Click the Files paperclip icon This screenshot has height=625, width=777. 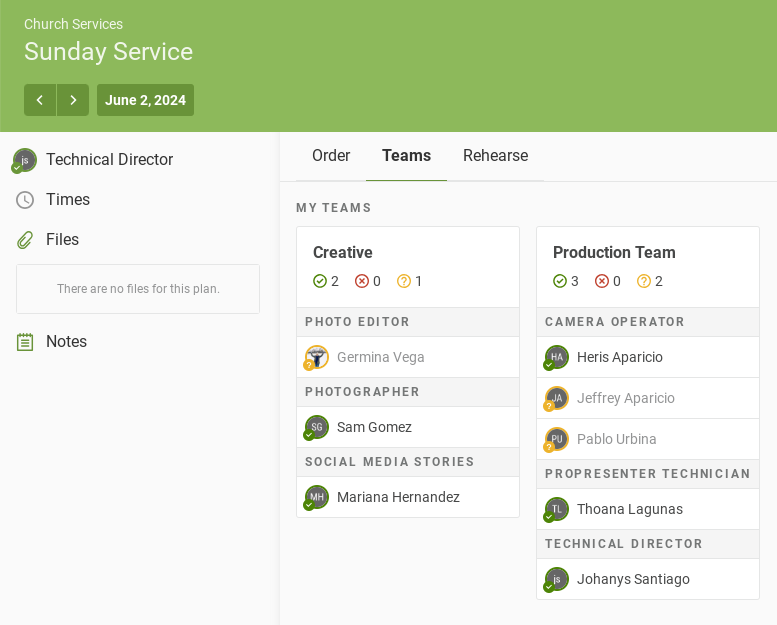coord(25,240)
